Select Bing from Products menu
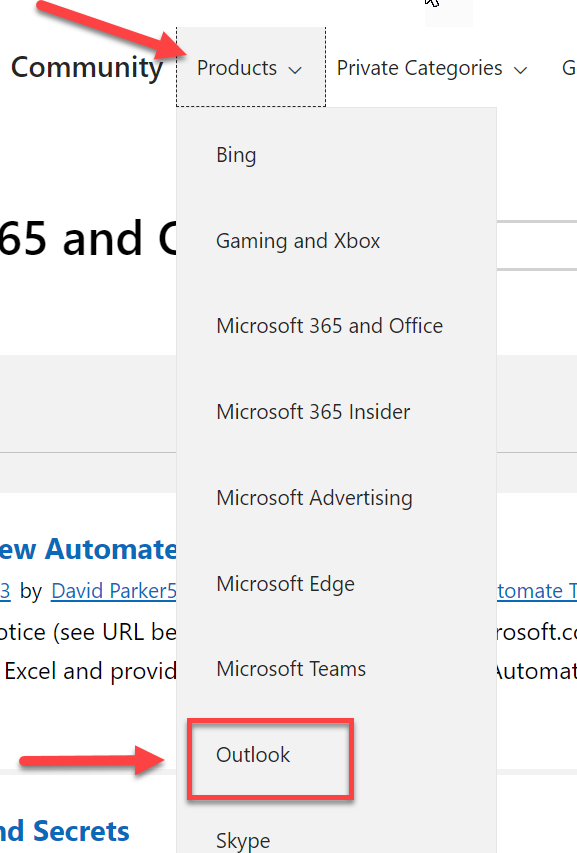The image size is (577, 853). click(236, 154)
